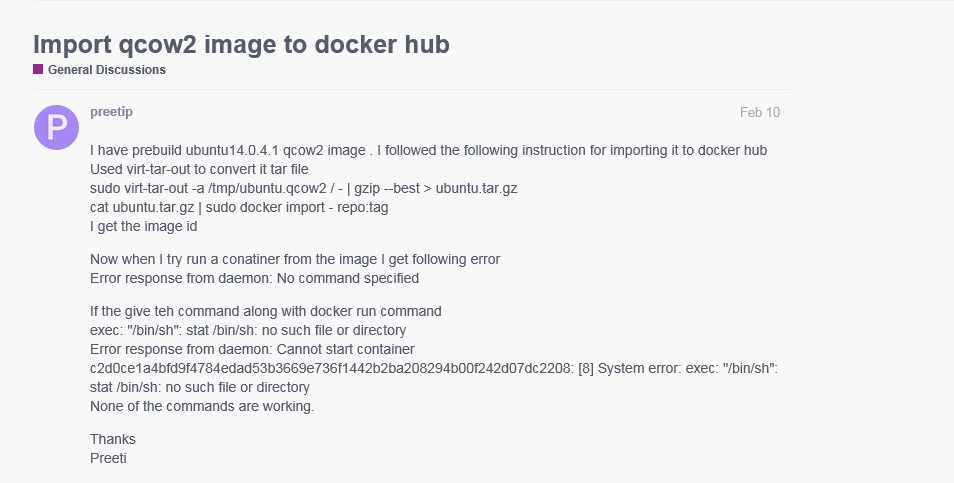
Task: Click the 'Feb 10' post date
Action: click(759, 112)
